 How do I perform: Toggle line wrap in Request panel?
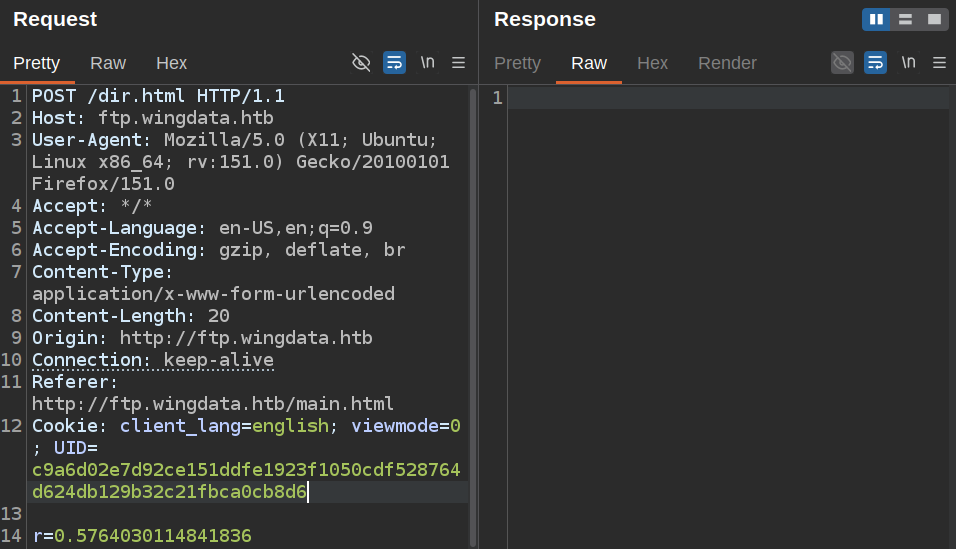(x=394, y=63)
